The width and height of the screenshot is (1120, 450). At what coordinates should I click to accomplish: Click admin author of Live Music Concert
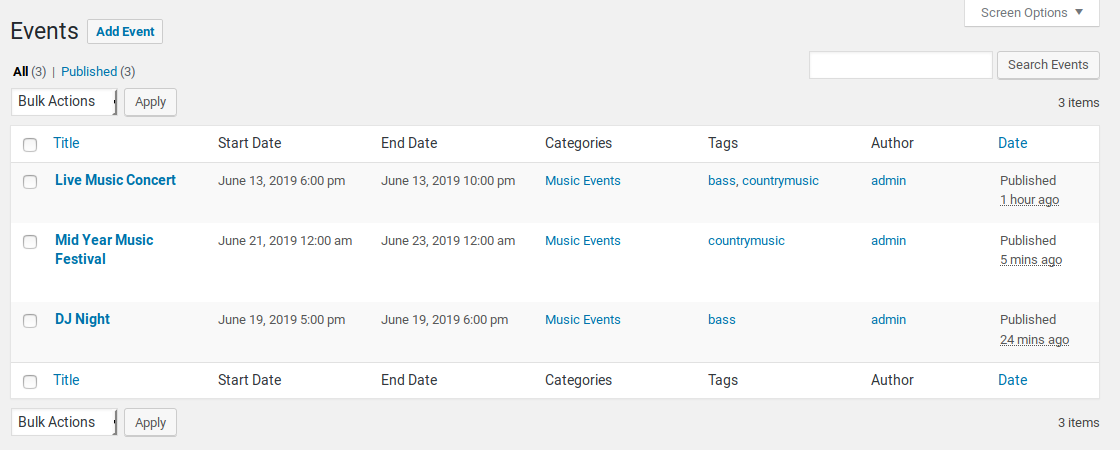point(889,181)
